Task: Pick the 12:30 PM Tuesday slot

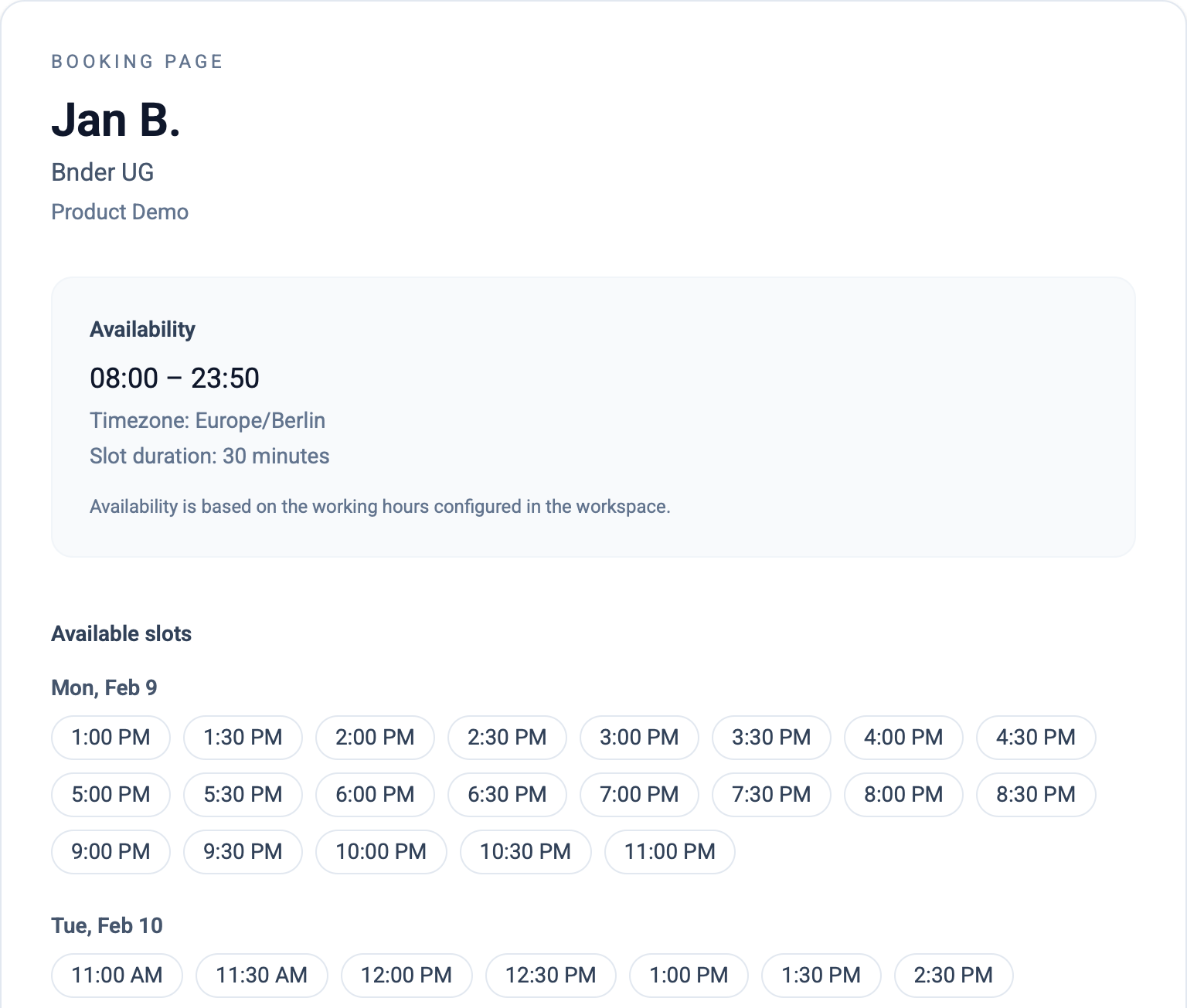Action: [x=551, y=975]
